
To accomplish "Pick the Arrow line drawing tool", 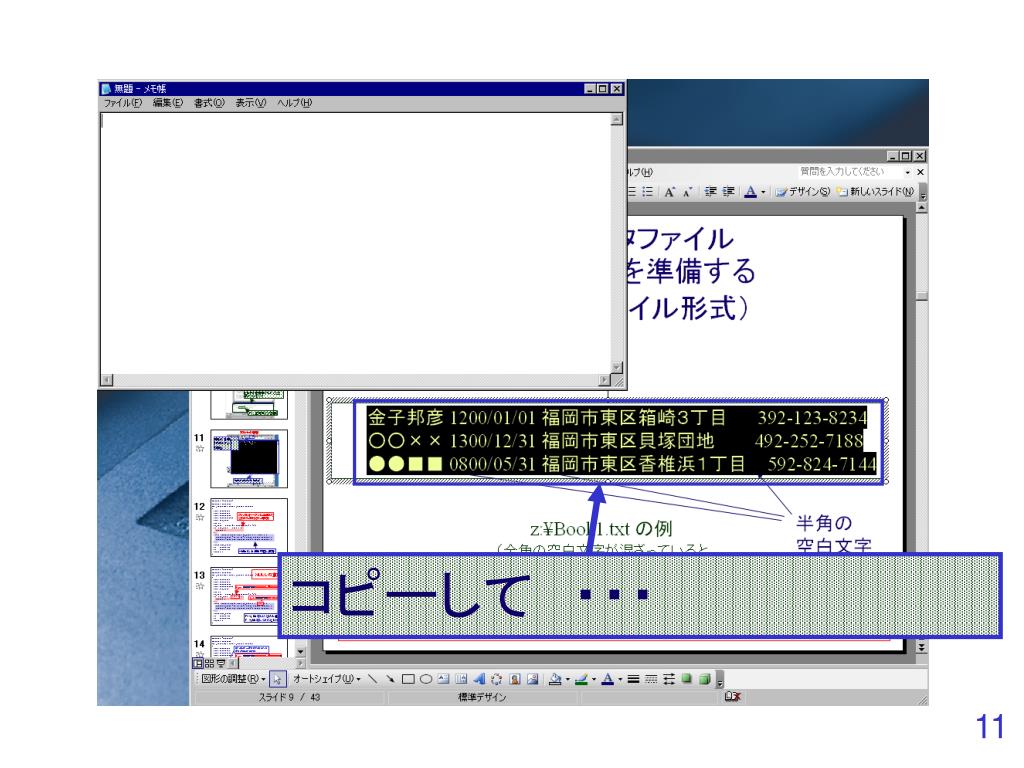I will pyautogui.click(x=390, y=679).
